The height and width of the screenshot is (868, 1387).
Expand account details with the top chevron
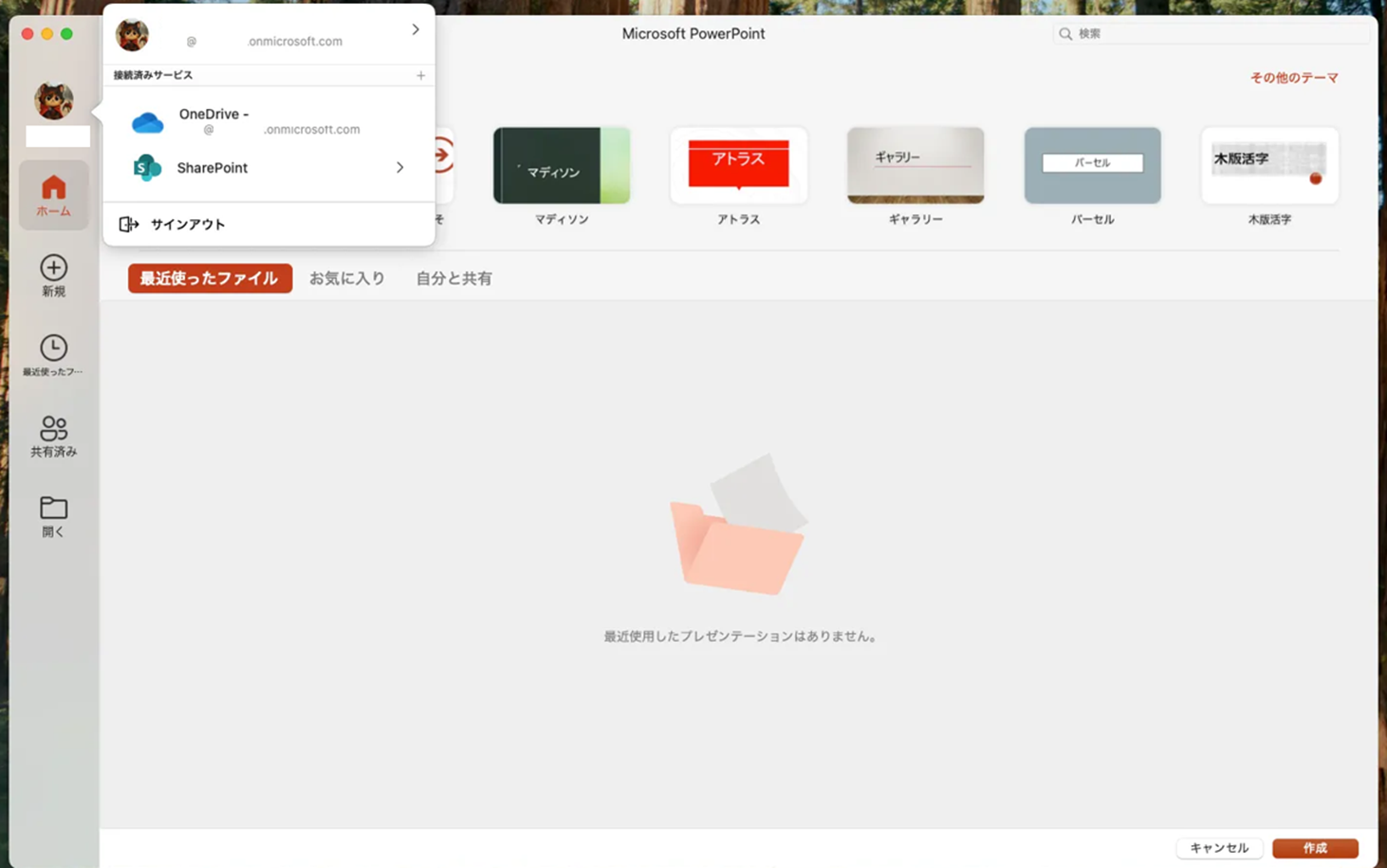click(415, 30)
